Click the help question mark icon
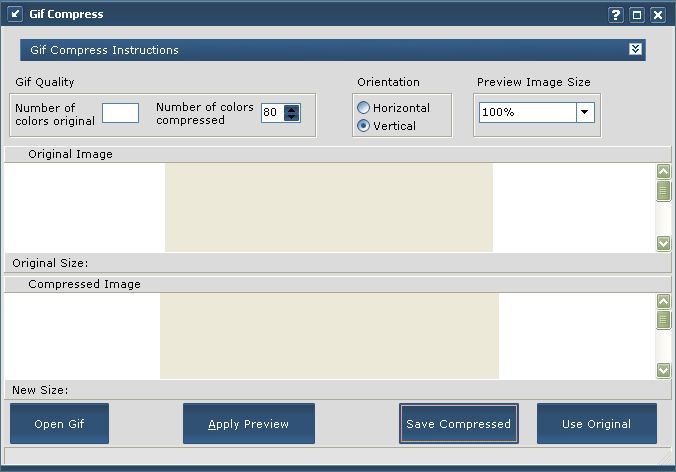 616,15
